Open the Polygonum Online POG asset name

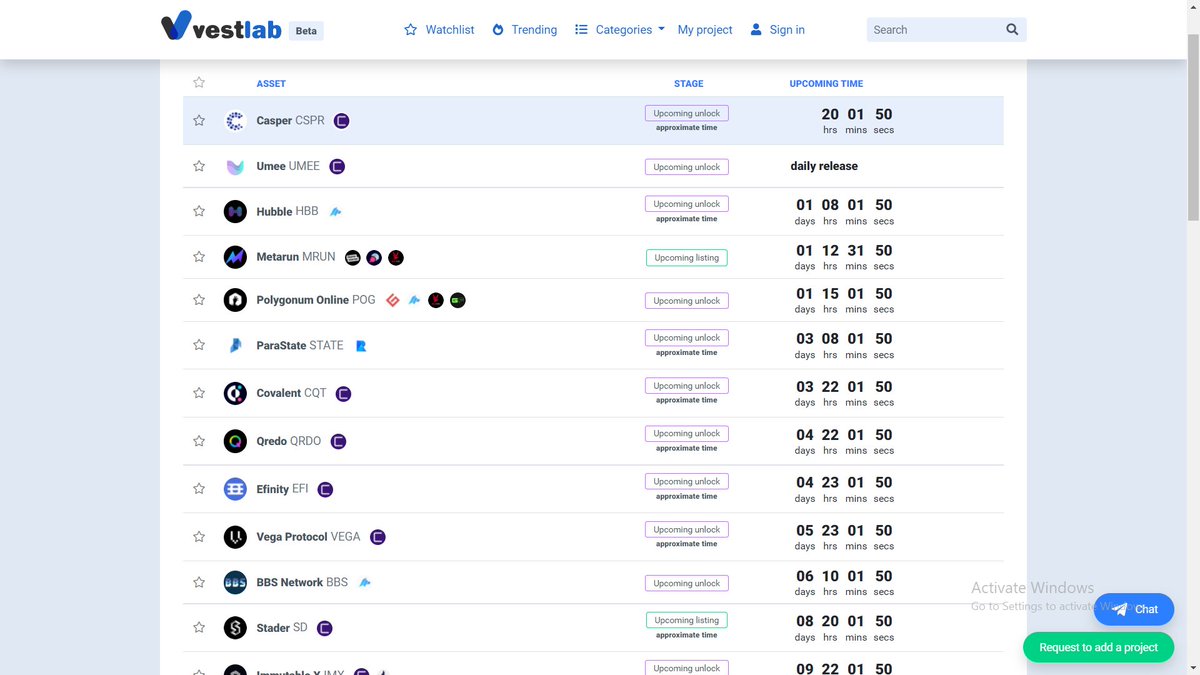[316, 300]
